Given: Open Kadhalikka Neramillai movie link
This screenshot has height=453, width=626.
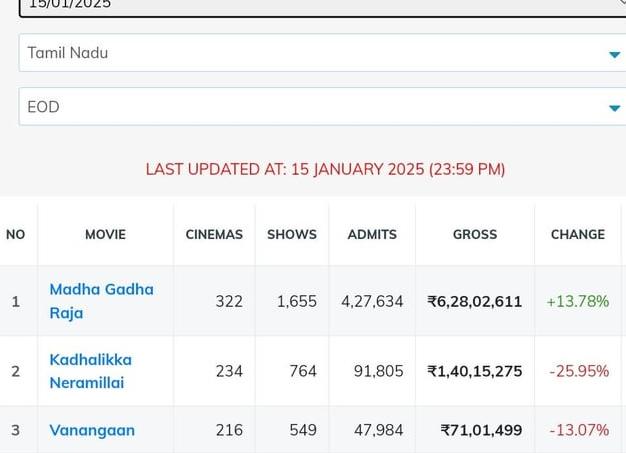Looking at the screenshot, I should pos(91,371).
